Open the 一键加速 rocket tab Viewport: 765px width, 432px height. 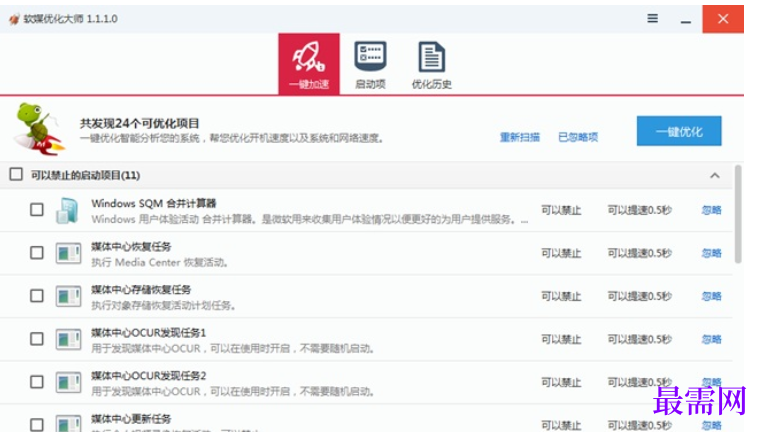coord(309,63)
